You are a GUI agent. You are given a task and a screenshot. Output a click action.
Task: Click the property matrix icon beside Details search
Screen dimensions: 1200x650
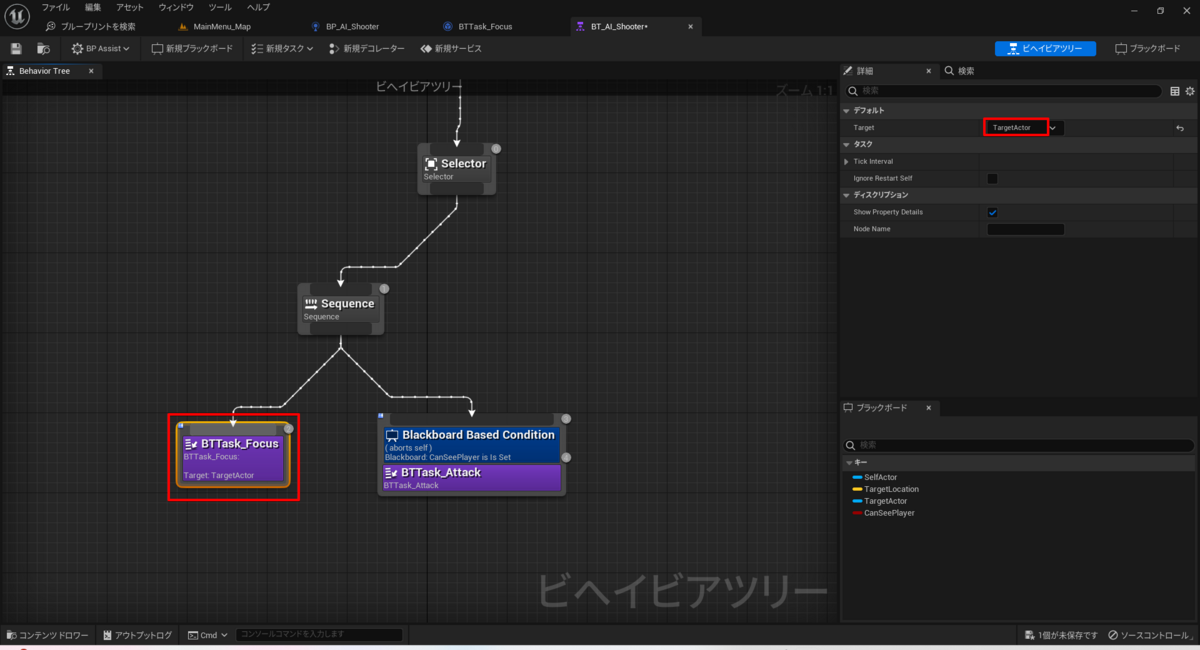click(x=1174, y=90)
